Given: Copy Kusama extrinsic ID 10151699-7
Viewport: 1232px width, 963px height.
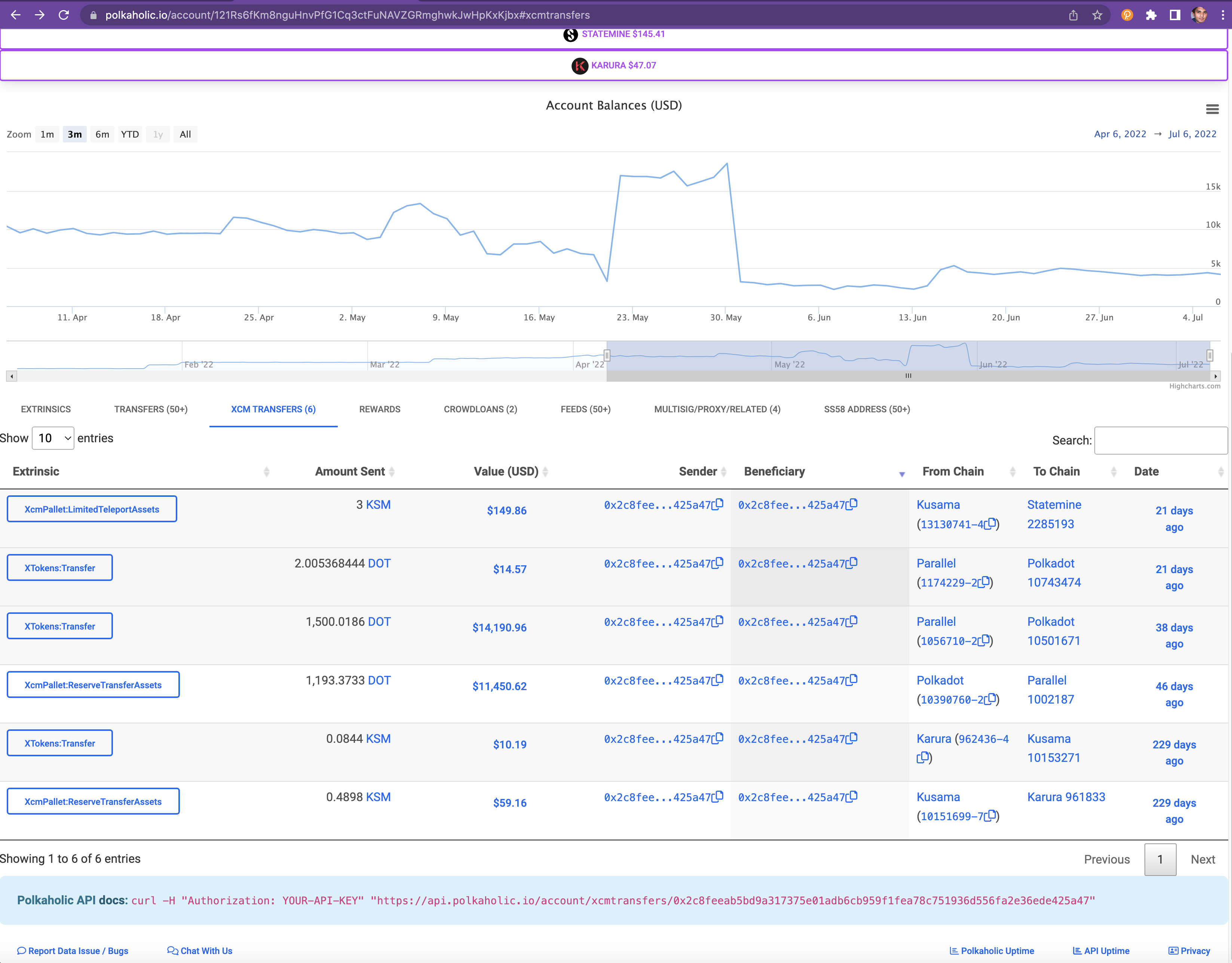Looking at the screenshot, I should pyautogui.click(x=990, y=816).
